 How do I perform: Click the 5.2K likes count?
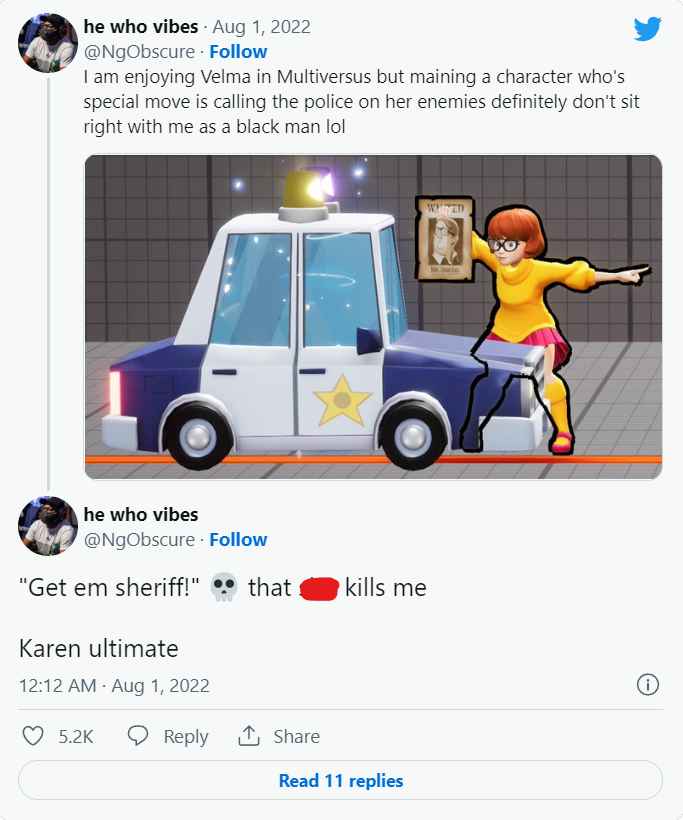coord(76,736)
